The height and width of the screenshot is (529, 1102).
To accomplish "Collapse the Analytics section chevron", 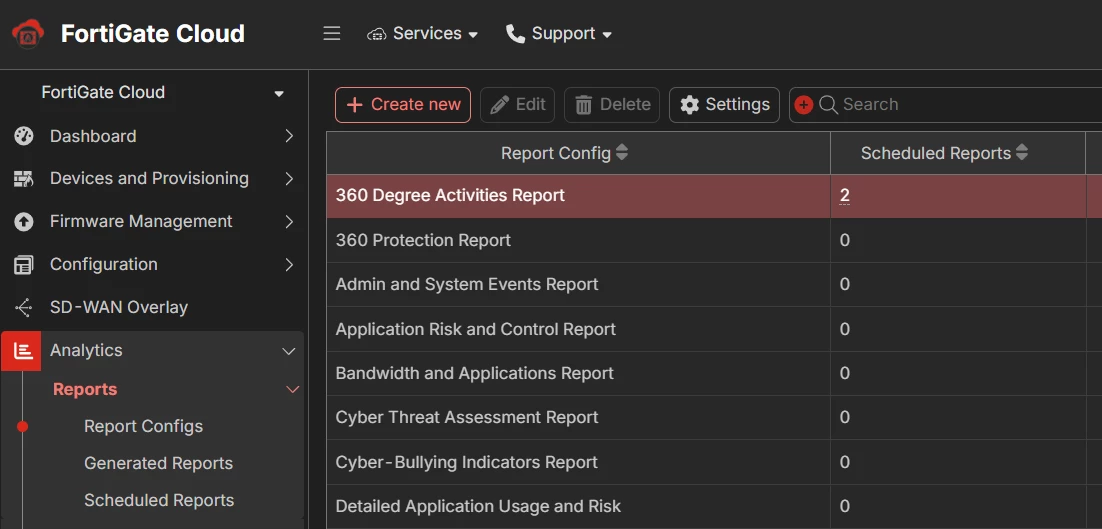I will pos(289,351).
